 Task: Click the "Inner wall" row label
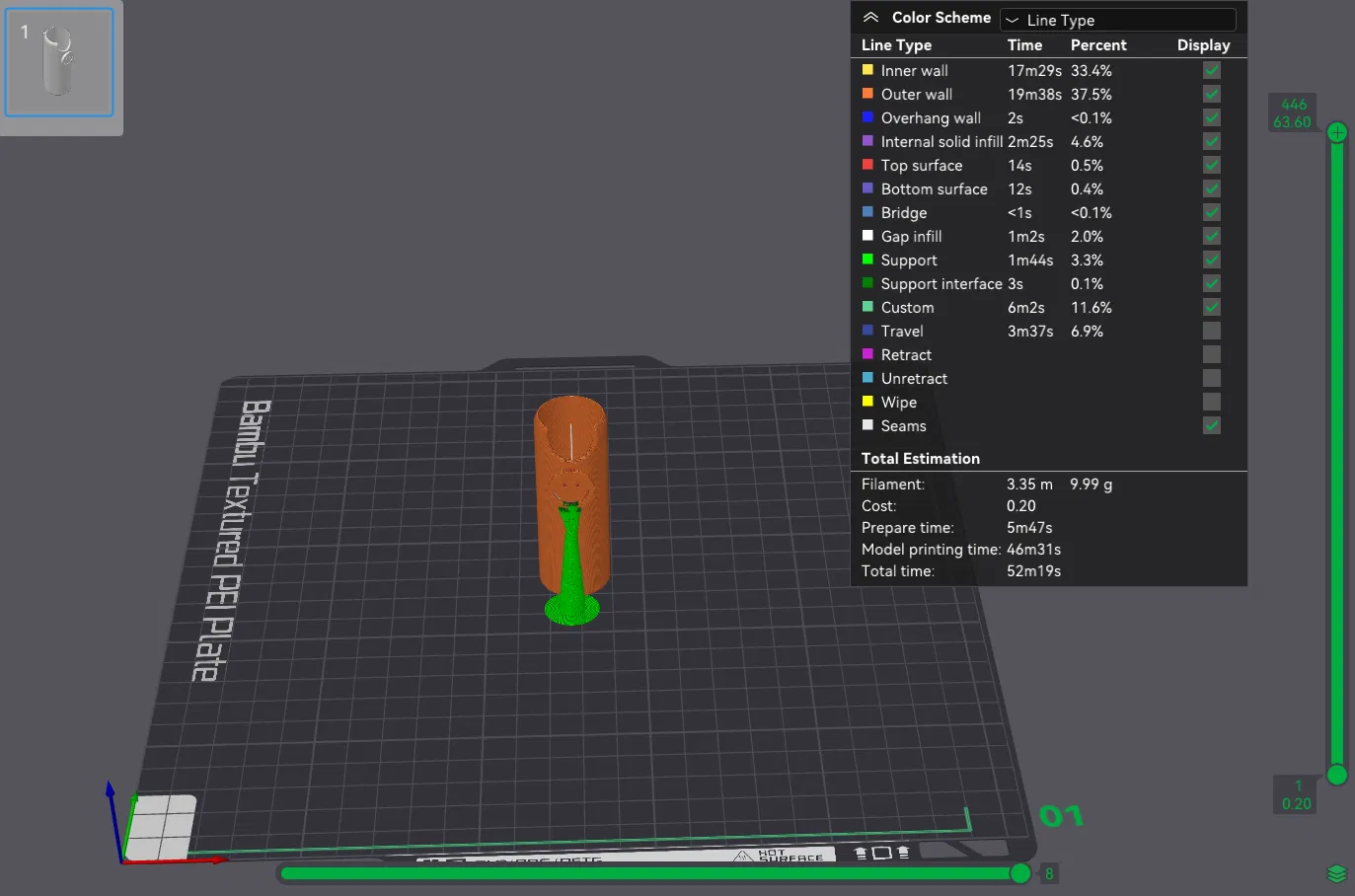pos(914,71)
